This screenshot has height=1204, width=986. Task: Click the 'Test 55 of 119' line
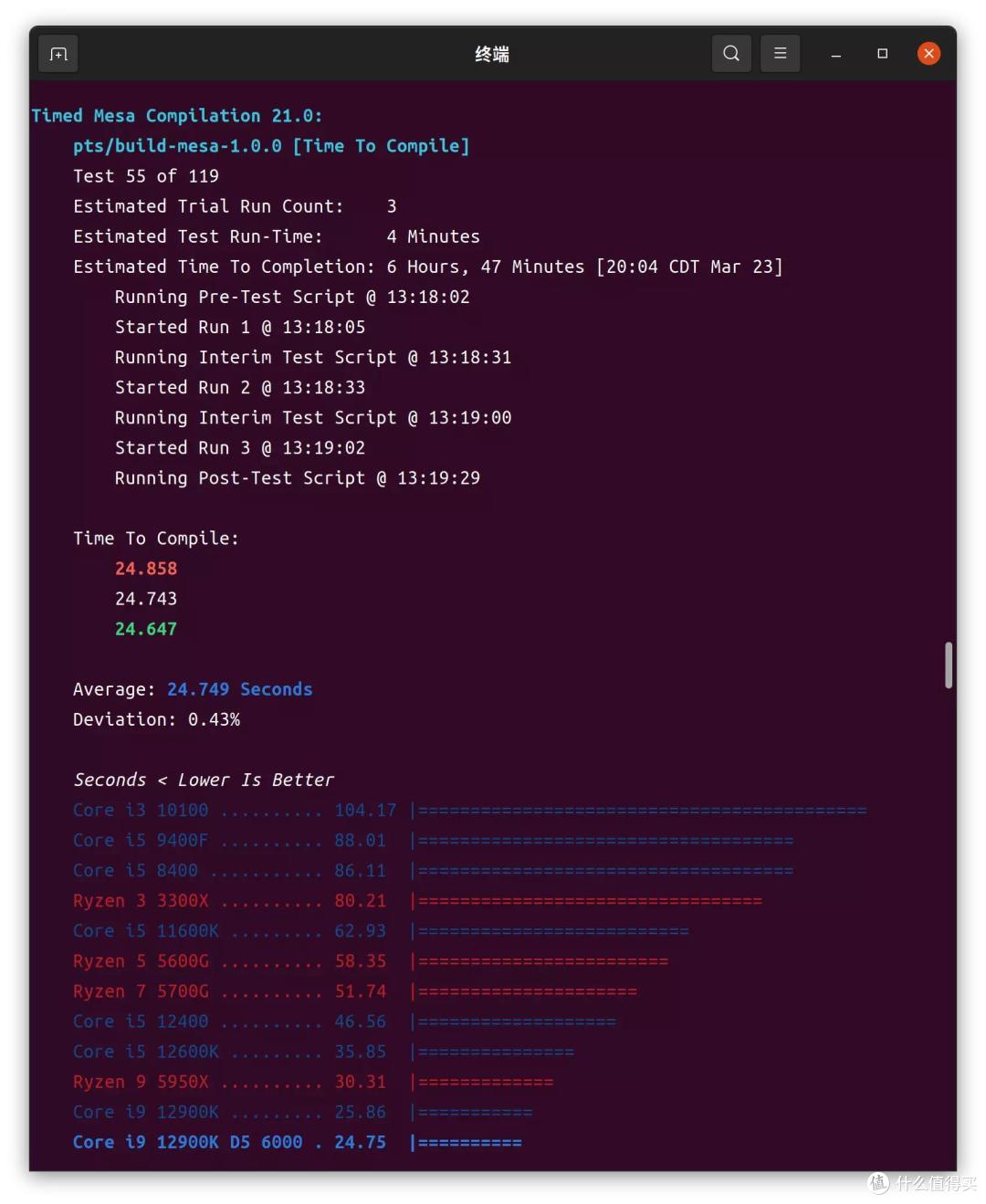[x=146, y=176]
